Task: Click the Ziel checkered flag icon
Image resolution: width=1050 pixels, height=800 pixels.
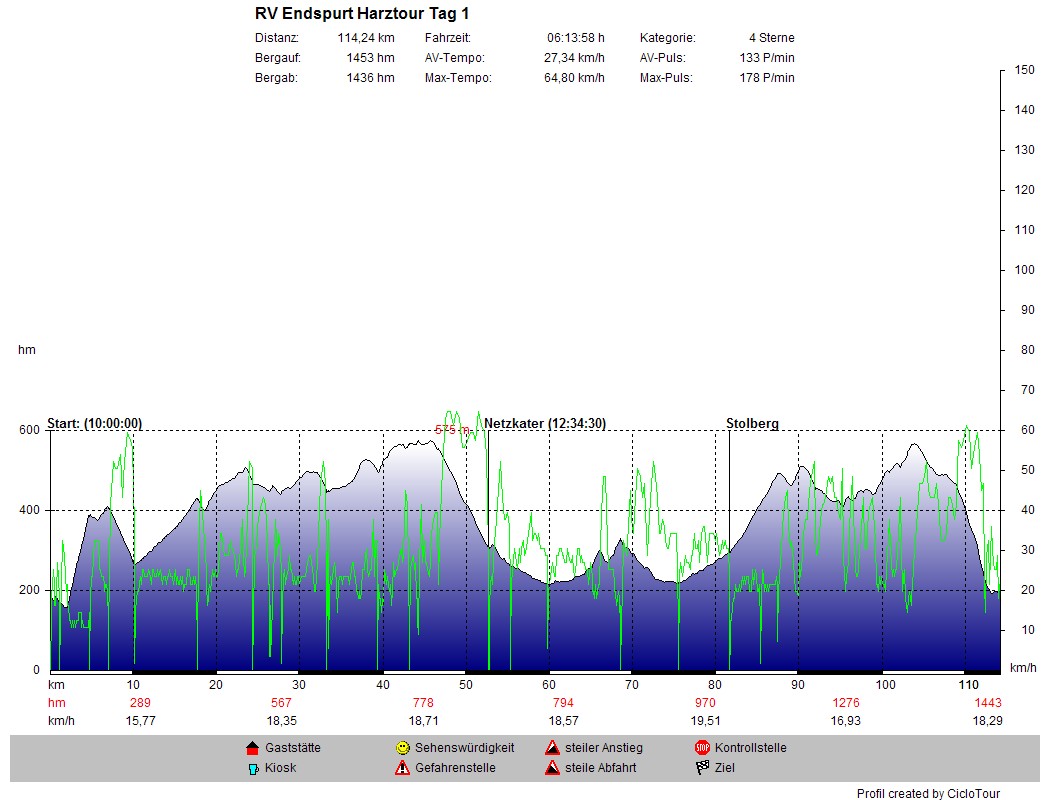Action: point(702,768)
